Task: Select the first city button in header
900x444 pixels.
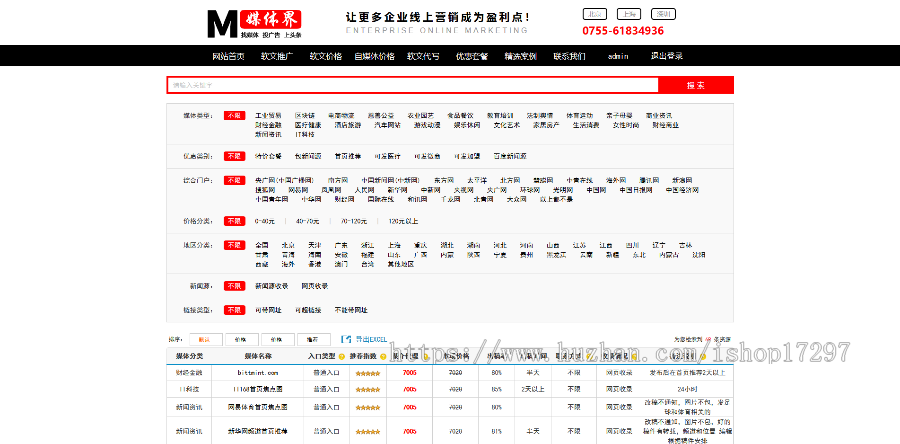Action: (x=595, y=14)
